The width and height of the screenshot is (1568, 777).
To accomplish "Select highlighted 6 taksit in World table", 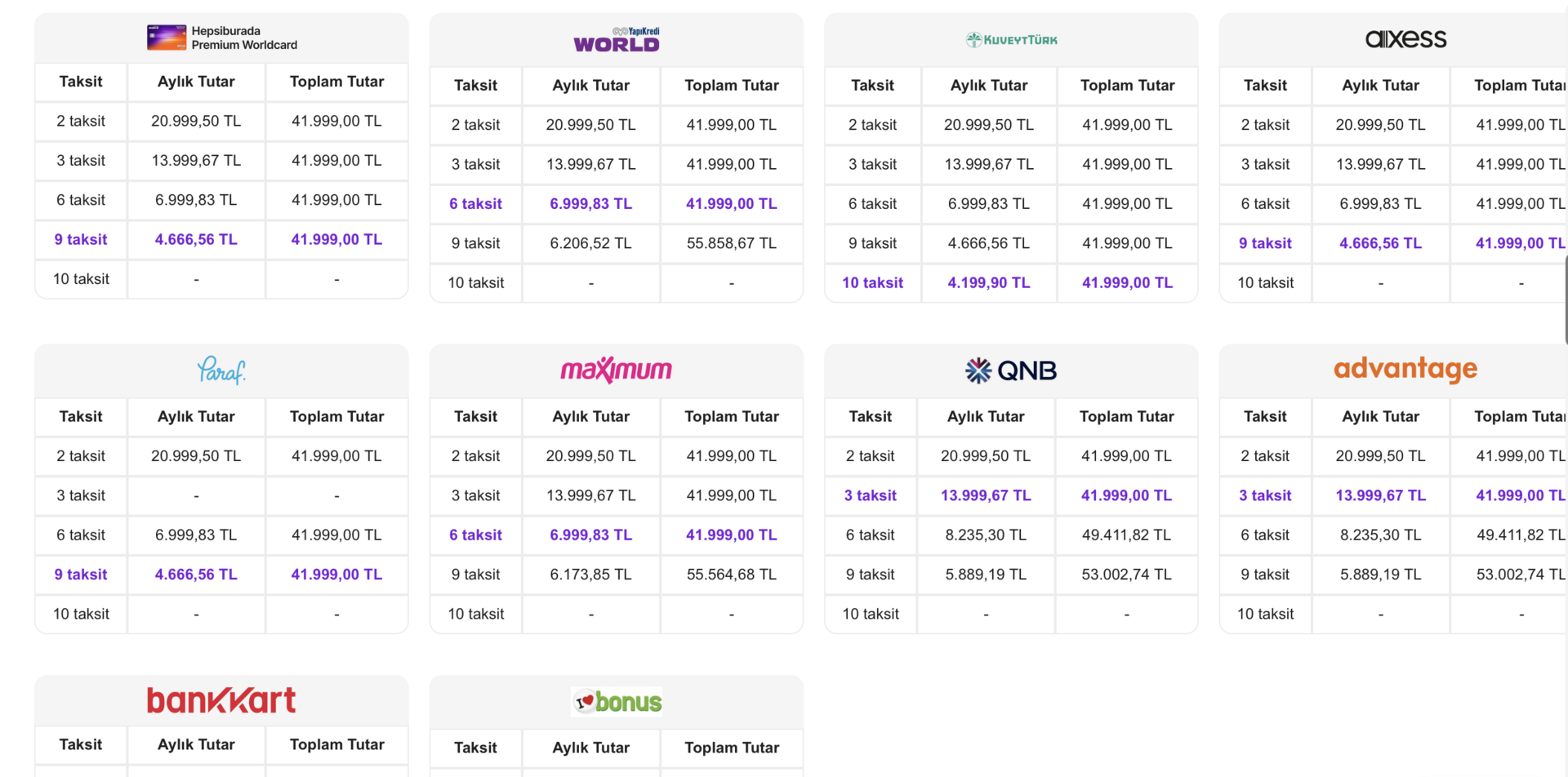I will 475,204.
